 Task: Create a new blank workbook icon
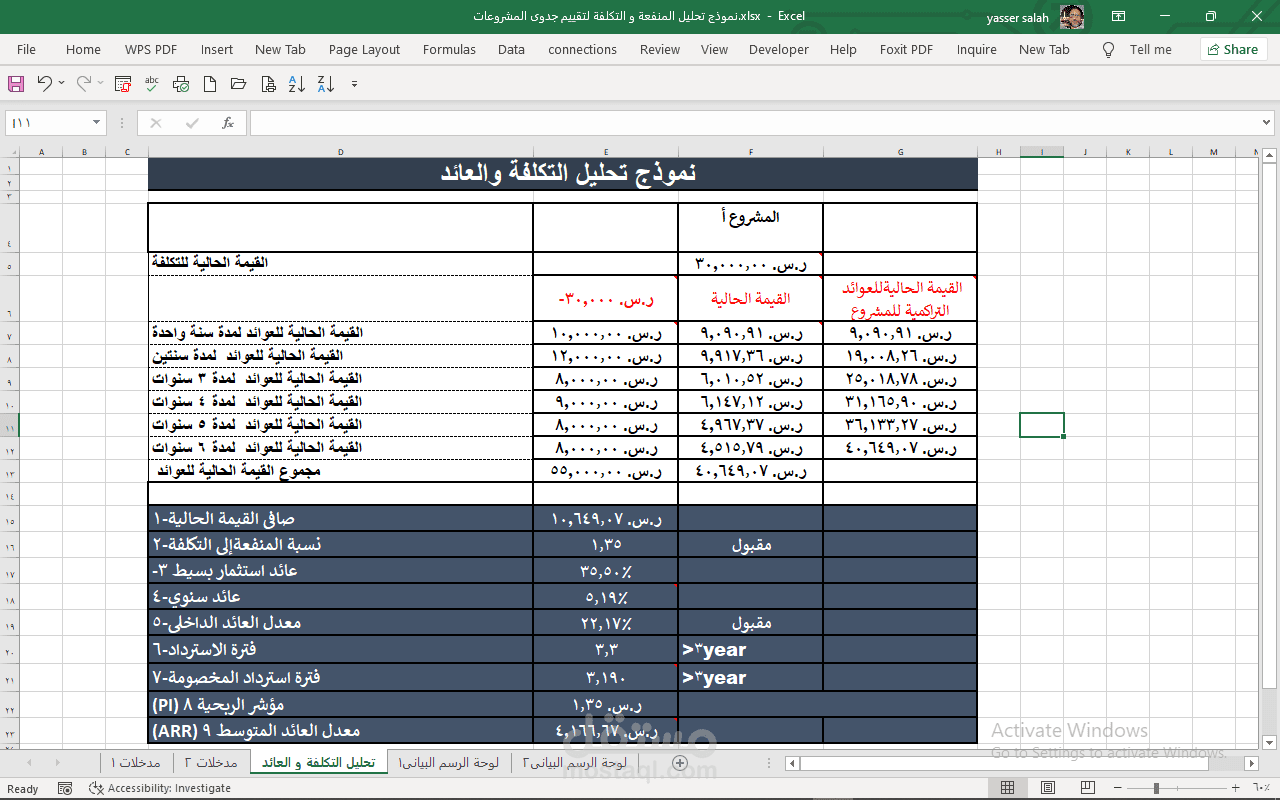(x=210, y=84)
